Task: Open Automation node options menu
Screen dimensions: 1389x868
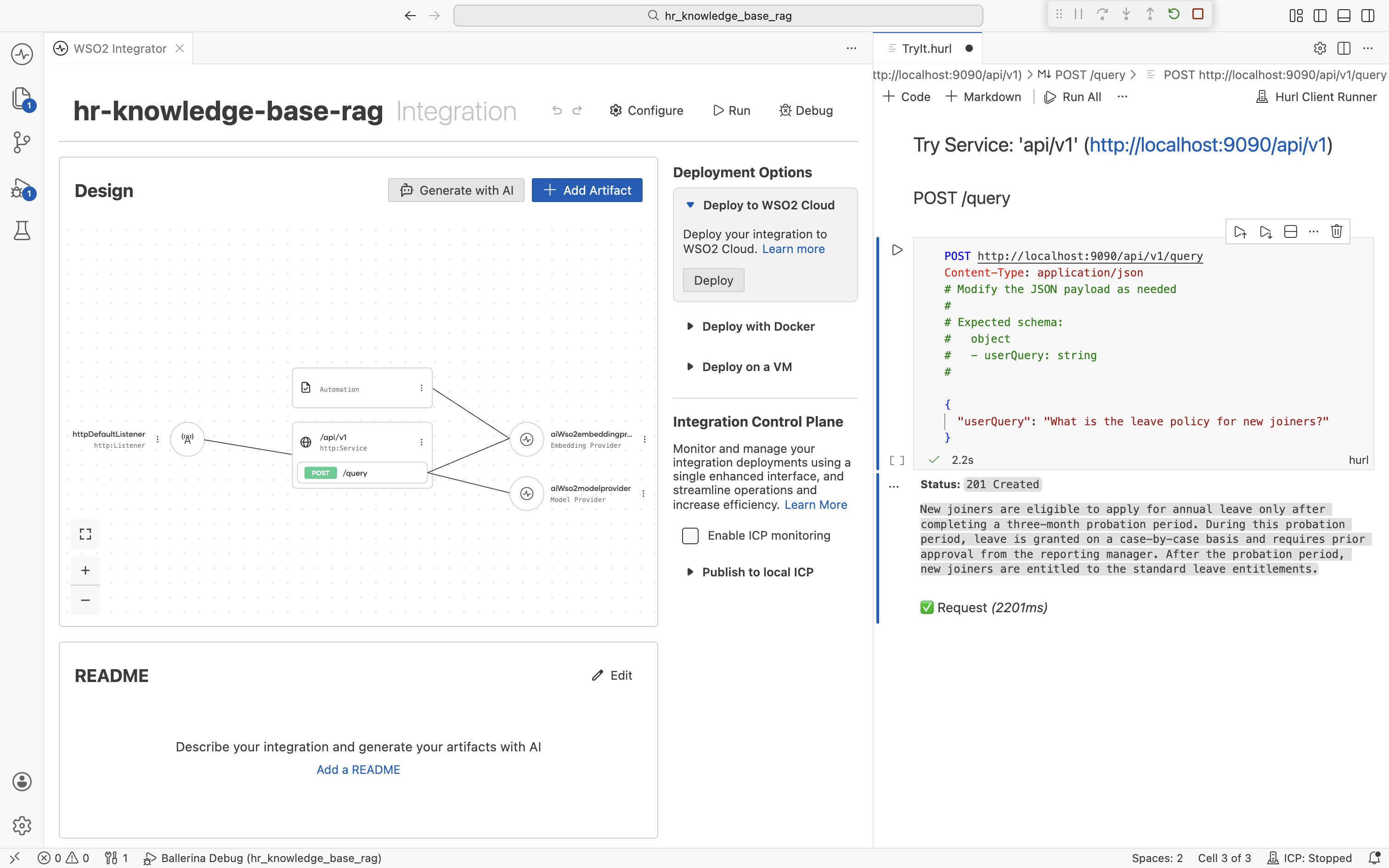Action: (x=421, y=388)
